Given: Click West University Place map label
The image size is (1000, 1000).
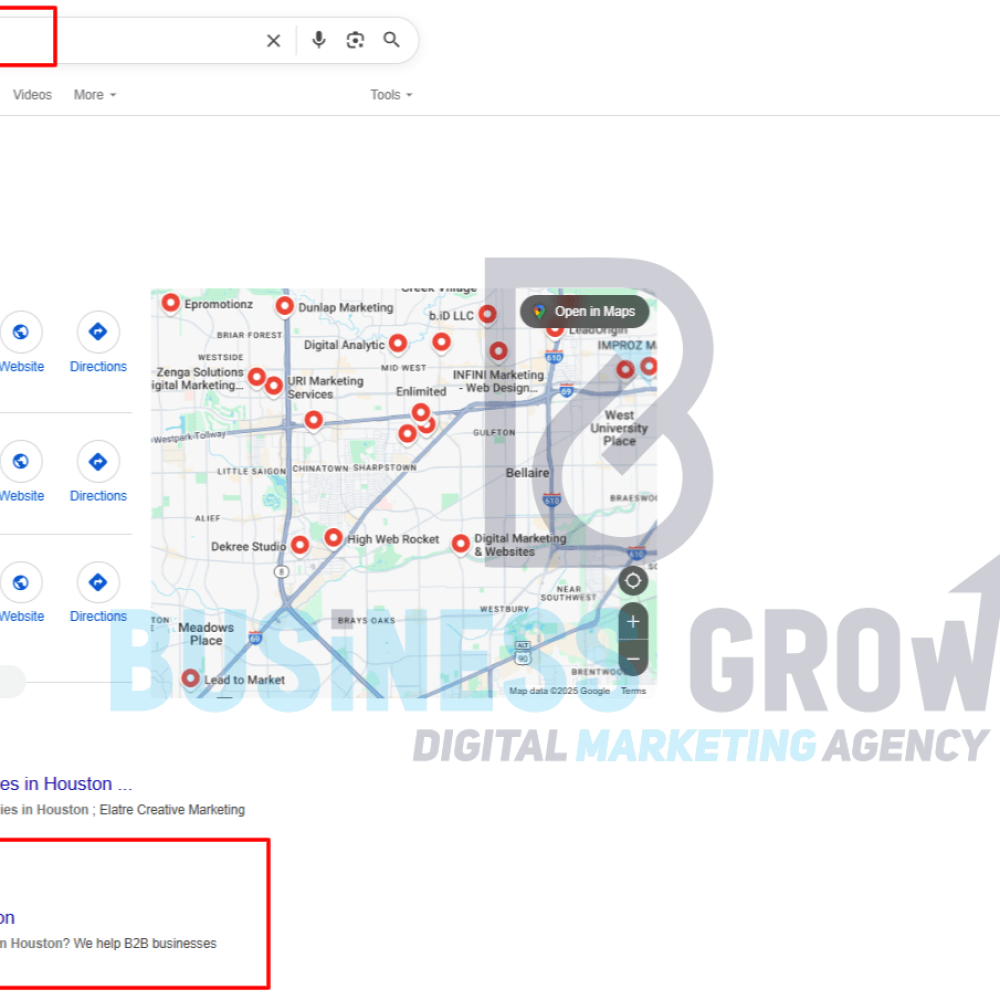Looking at the screenshot, I should pyautogui.click(x=619, y=428).
